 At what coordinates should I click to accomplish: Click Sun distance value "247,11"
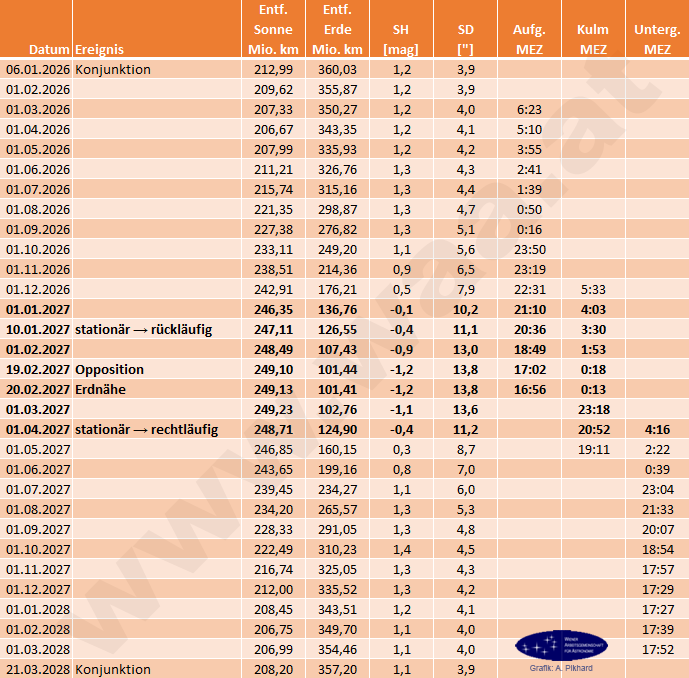tap(273, 330)
